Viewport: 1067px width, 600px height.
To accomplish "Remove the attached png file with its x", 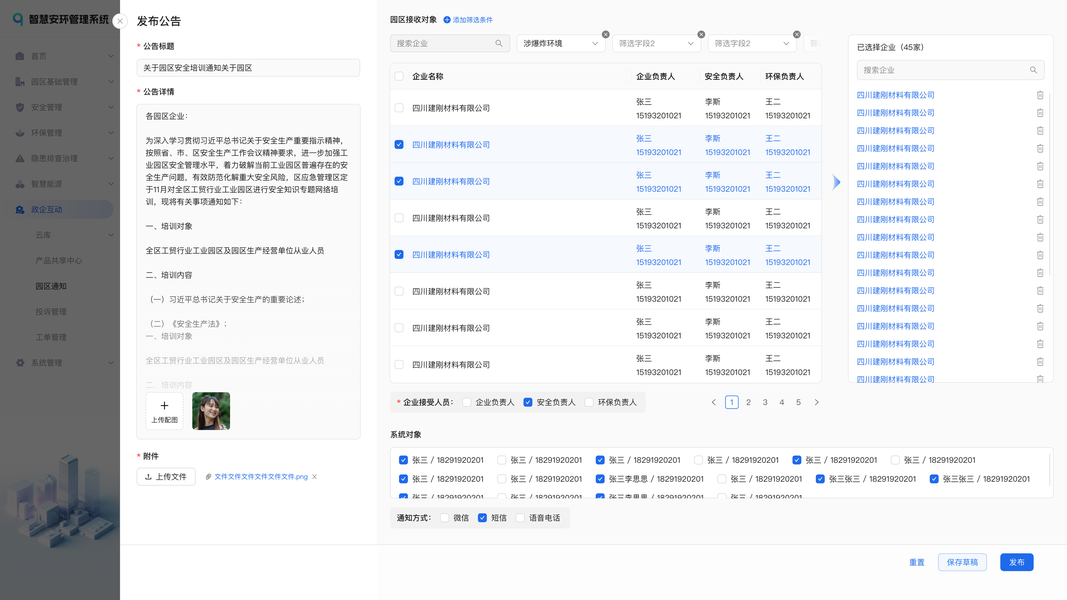I will click(314, 477).
